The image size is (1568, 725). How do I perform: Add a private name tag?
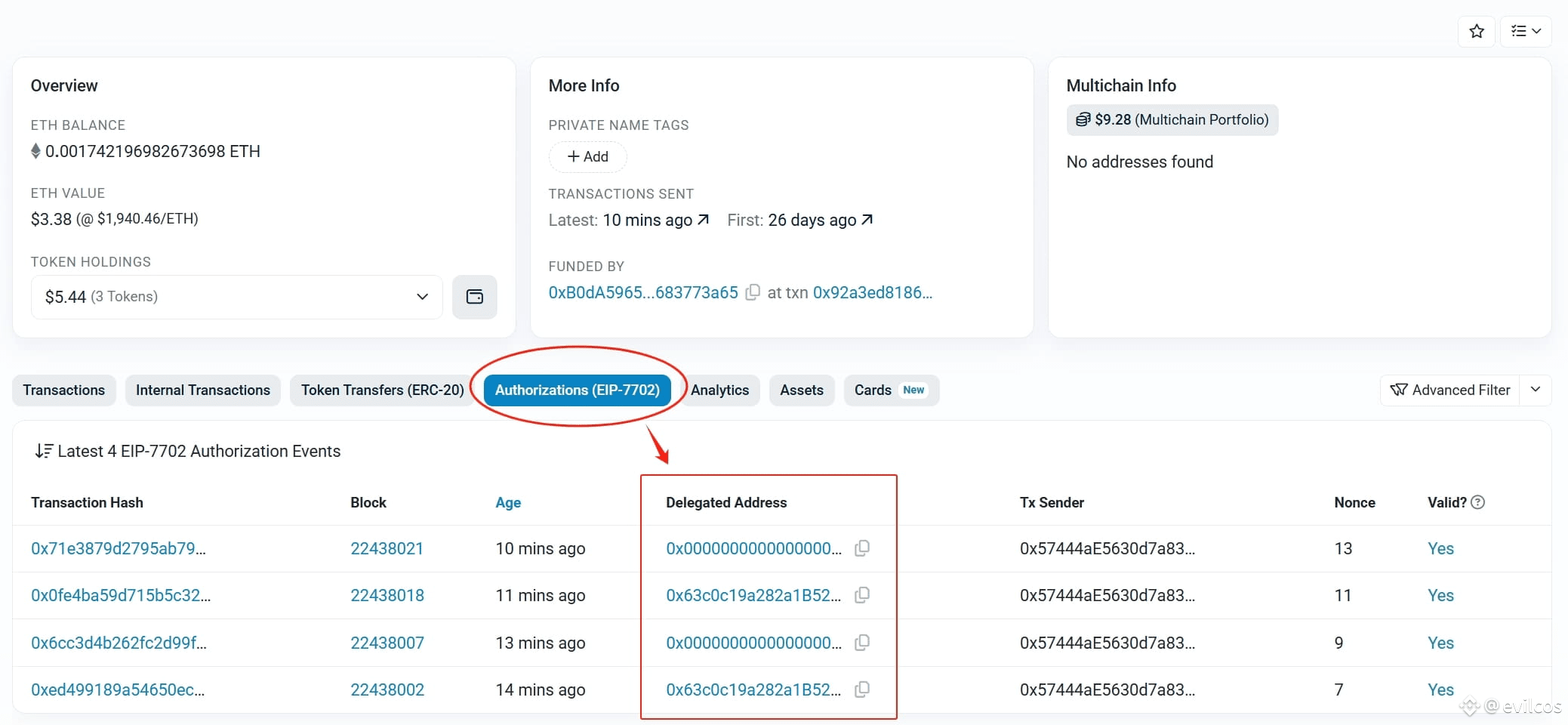588,156
